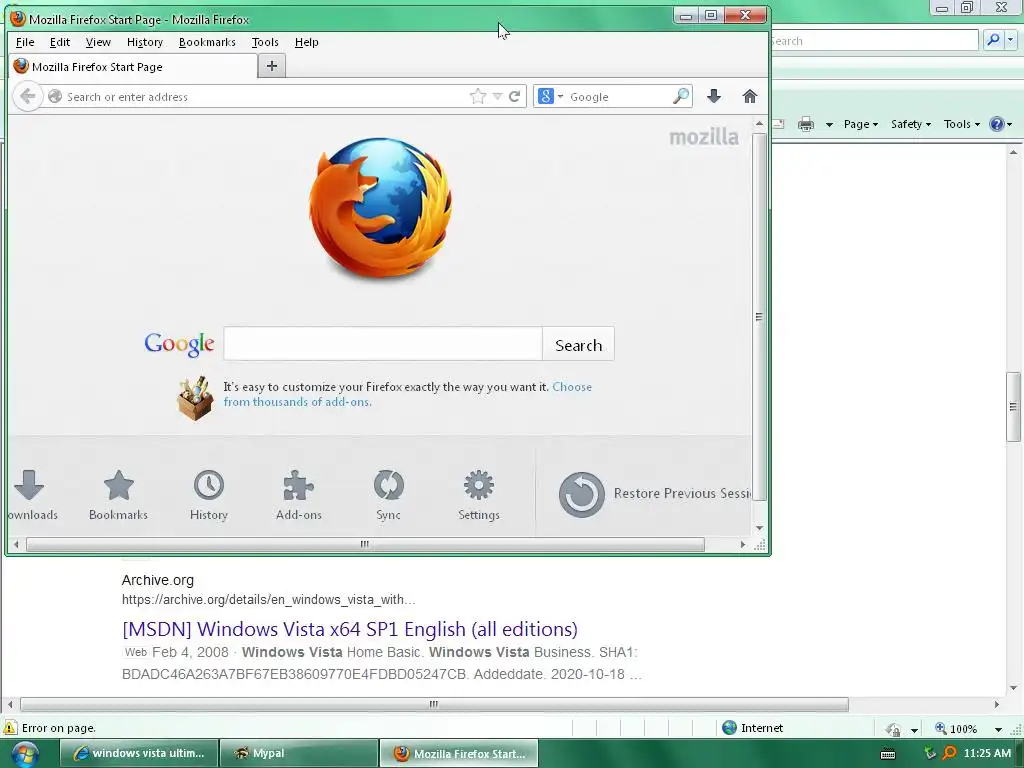
Task: Open Downloads shortcut on the start page
Action: point(30,496)
